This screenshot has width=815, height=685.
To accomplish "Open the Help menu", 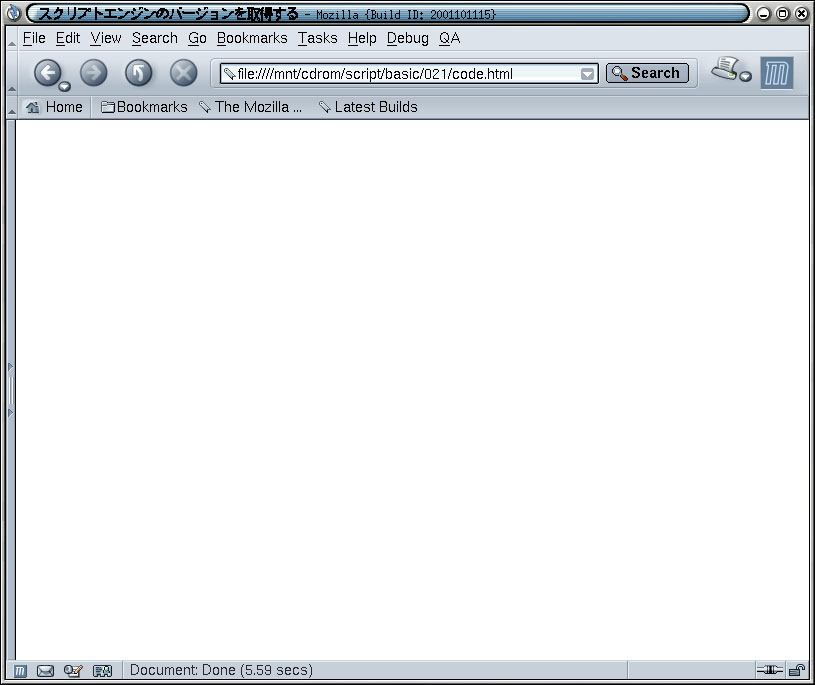I will tap(362, 38).
